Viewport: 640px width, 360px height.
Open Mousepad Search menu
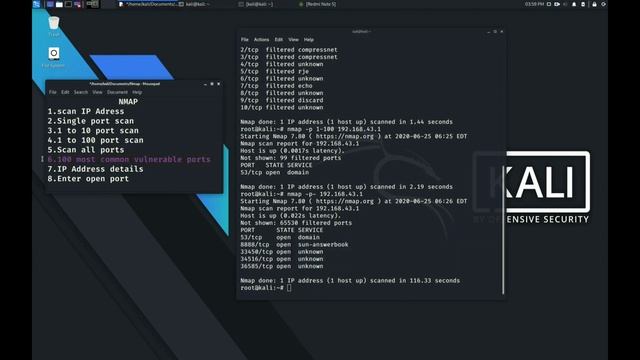81,92
